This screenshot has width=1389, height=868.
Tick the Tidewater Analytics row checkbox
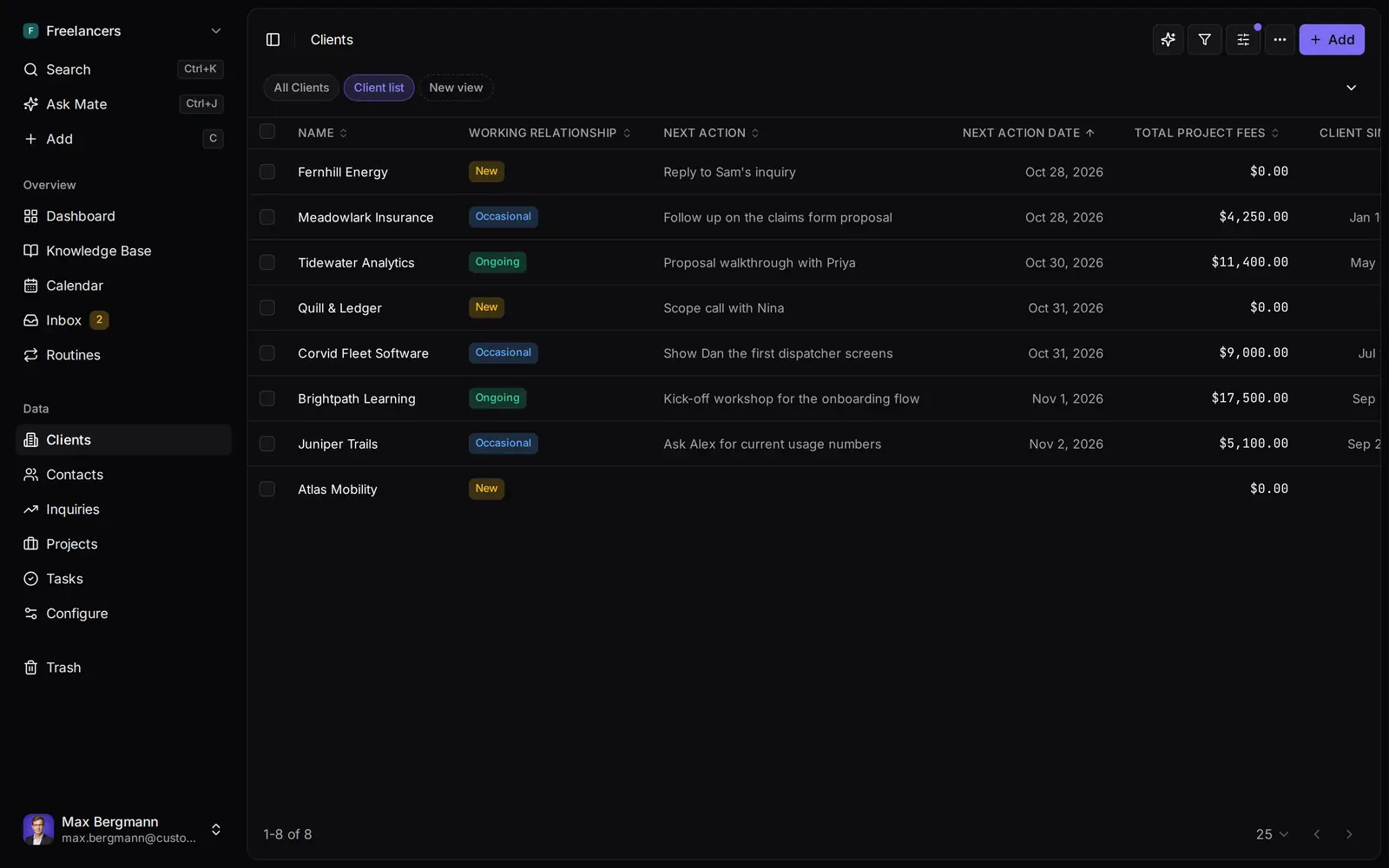[267, 262]
